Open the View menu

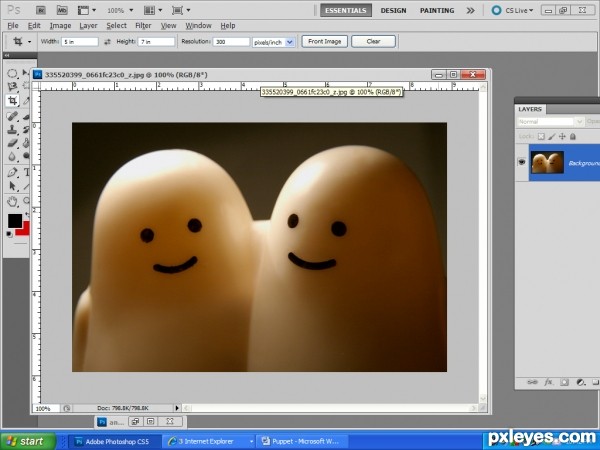pyautogui.click(x=168, y=26)
